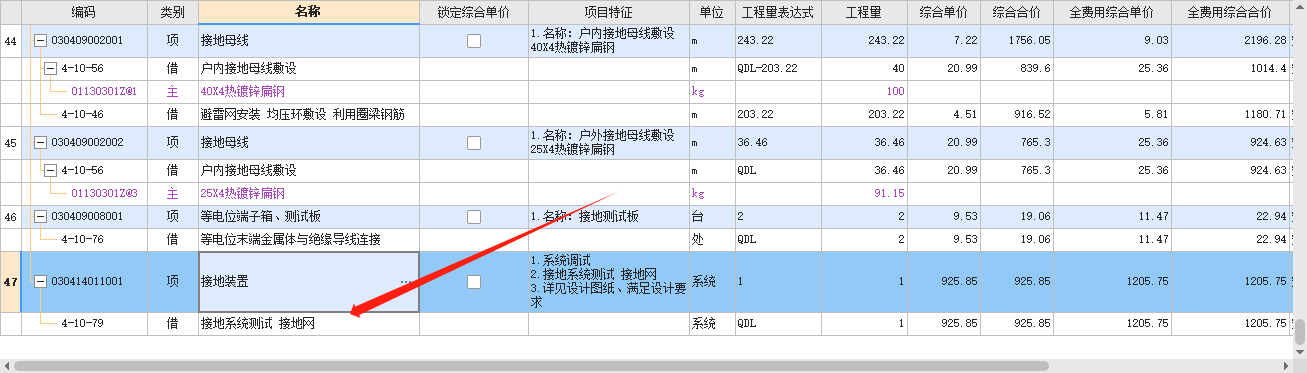Collapse sub-item 4-10-56 under row 44
This screenshot has height=373, width=1307.
pos(50,68)
